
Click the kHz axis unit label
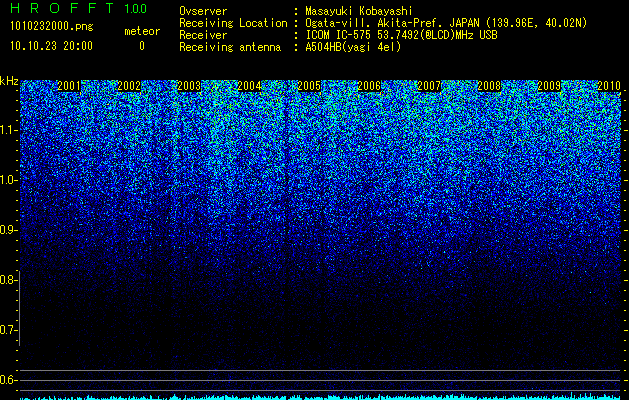(x=9, y=81)
